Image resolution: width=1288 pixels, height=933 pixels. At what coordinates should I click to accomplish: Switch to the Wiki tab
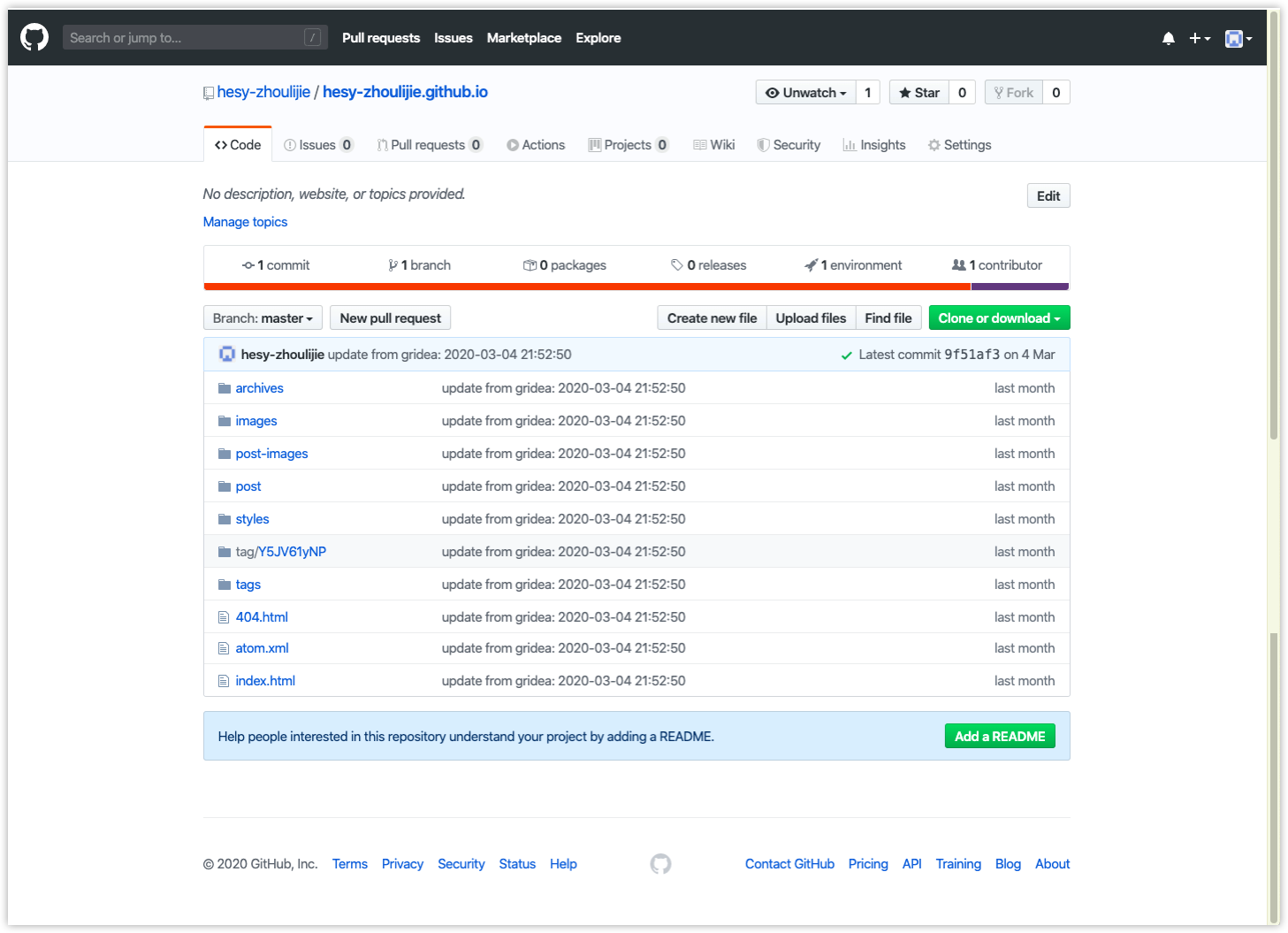(714, 145)
